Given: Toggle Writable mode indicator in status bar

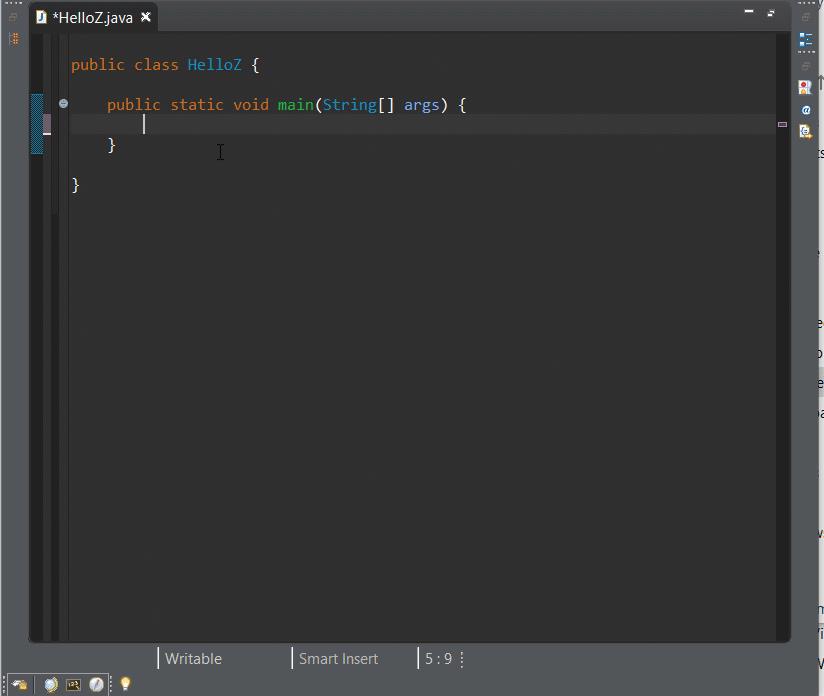Looking at the screenshot, I should tap(192, 658).
